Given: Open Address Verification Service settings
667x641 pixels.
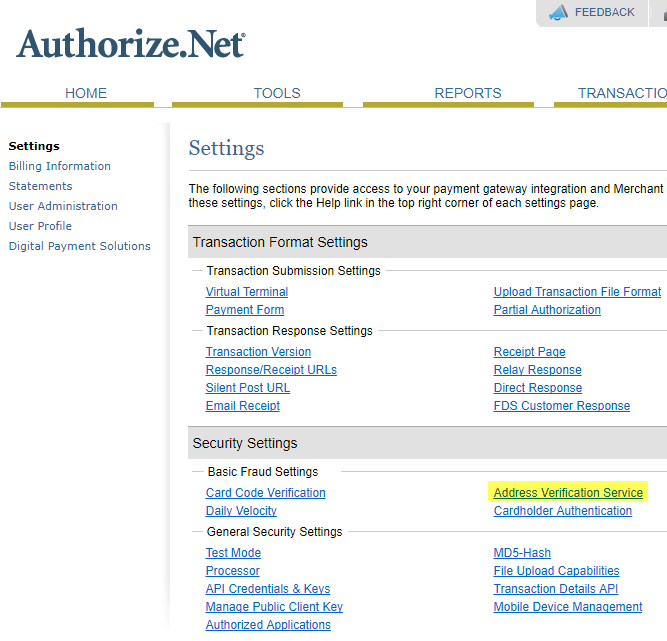Looking at the screenshot, I should pos(568,493).
